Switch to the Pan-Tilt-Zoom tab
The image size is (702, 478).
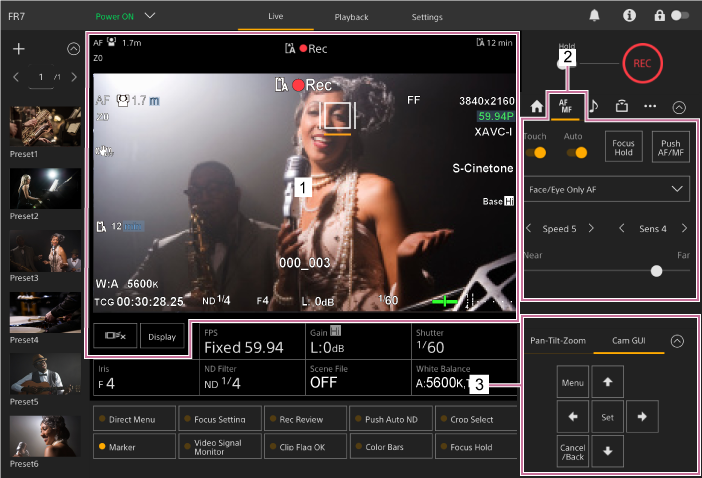coord(558,340)
